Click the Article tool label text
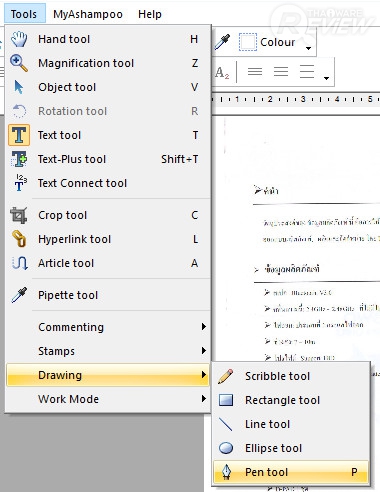The width and height of the screenshot is (380, 492). pyautogui.click(x=66, y=263)
